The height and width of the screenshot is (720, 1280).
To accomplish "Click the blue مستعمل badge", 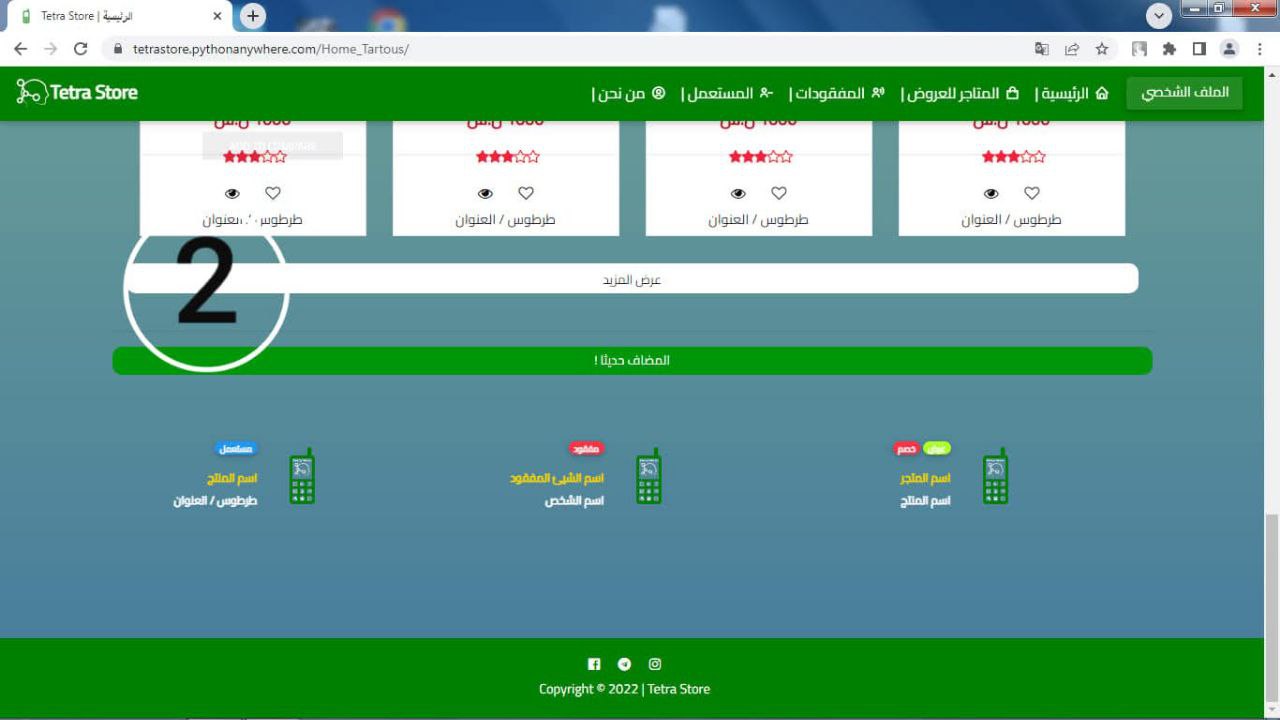I will [x=236, y=449].
